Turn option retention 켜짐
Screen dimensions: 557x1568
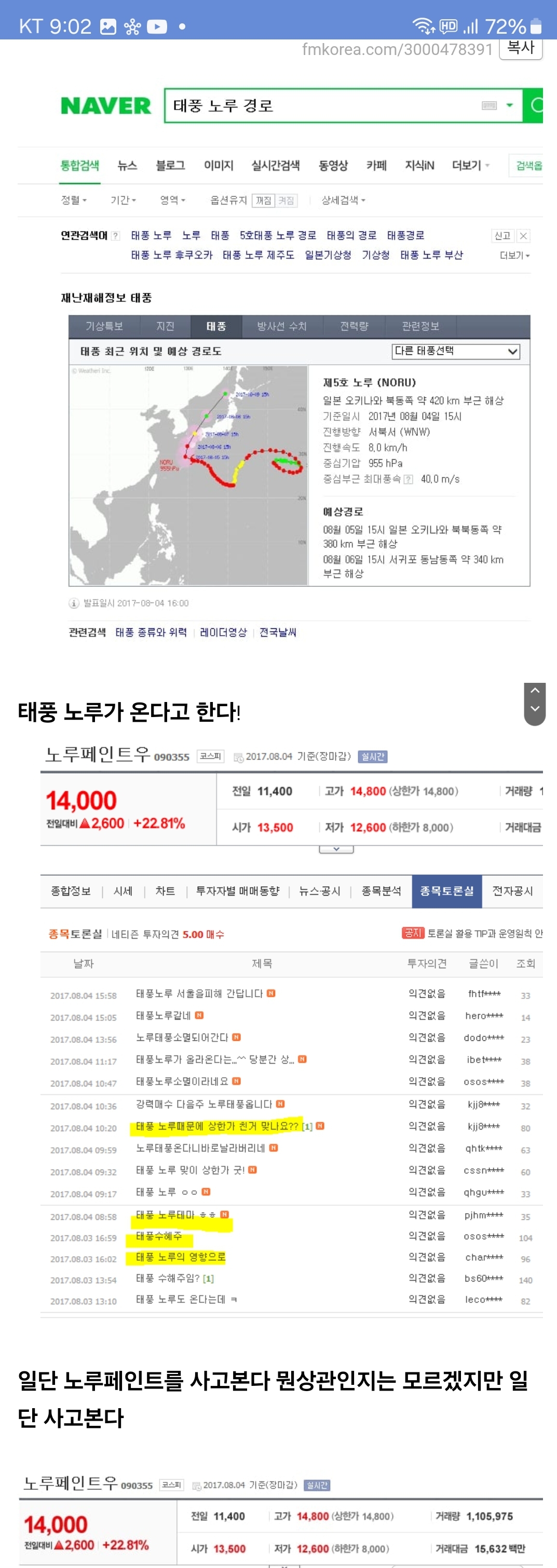(286, 200)
